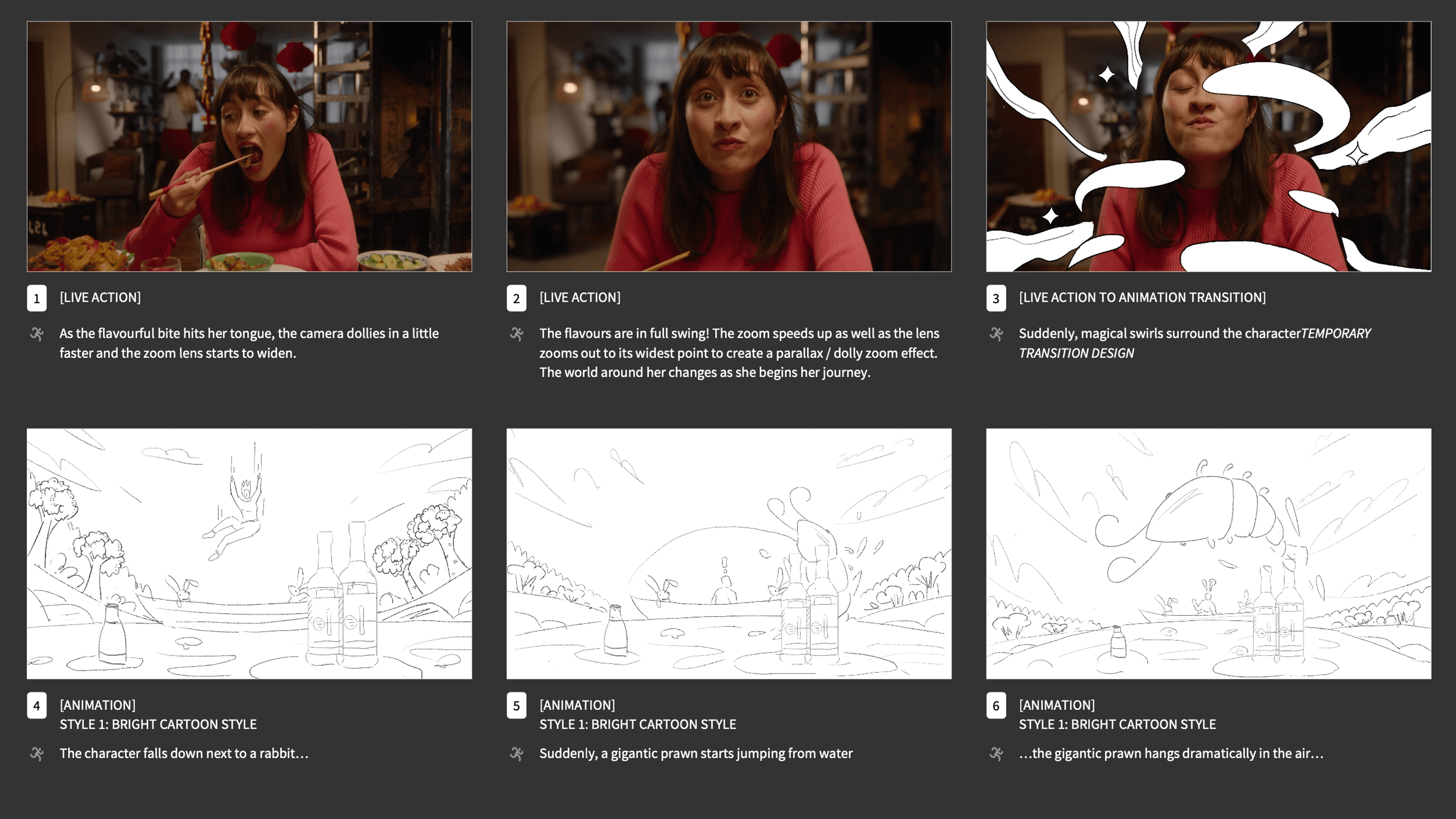Select frame number badge 1
This screenshot has height=819, width=1456.
point(37,298)
